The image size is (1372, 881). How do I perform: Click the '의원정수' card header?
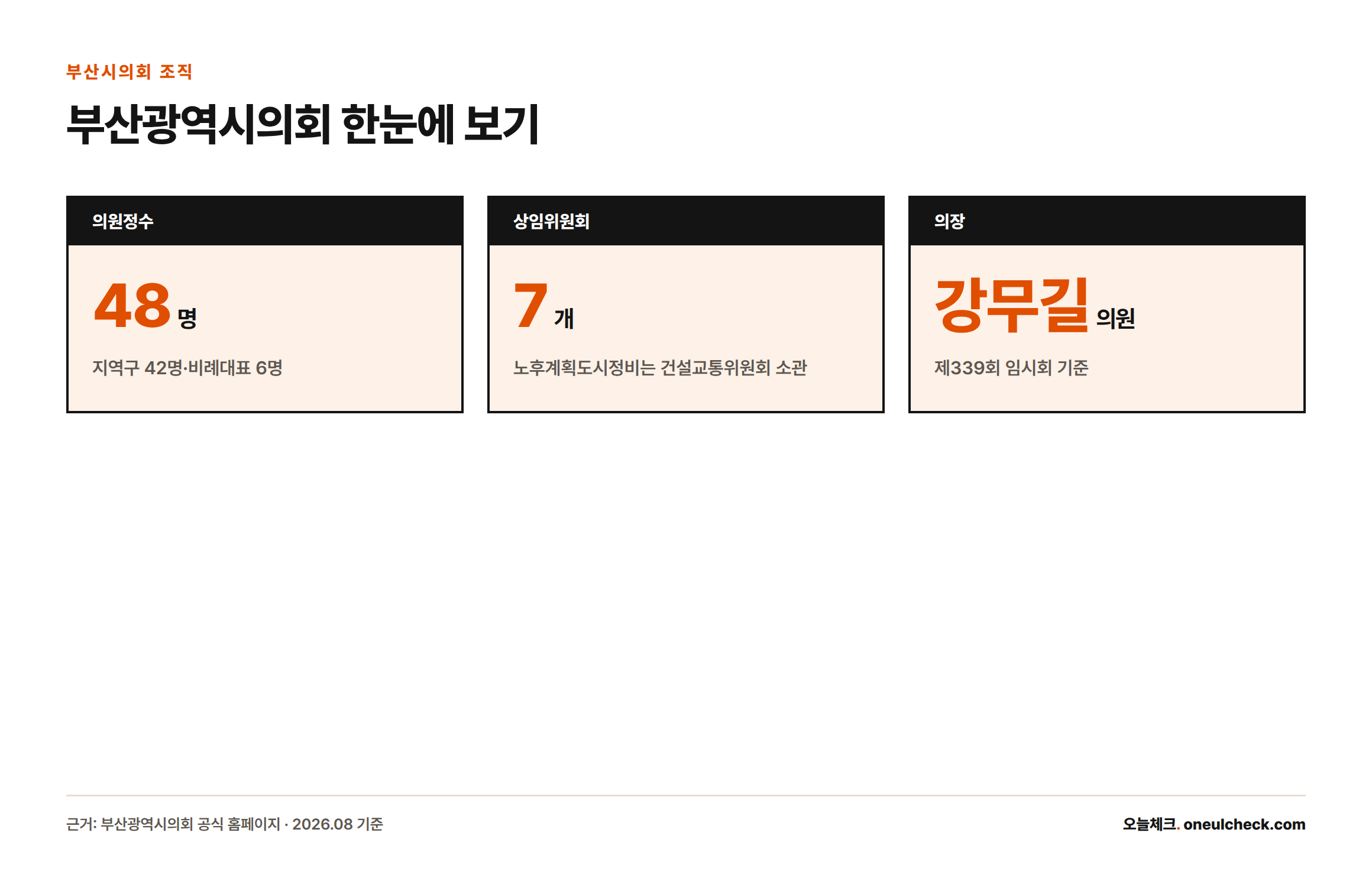265,221
